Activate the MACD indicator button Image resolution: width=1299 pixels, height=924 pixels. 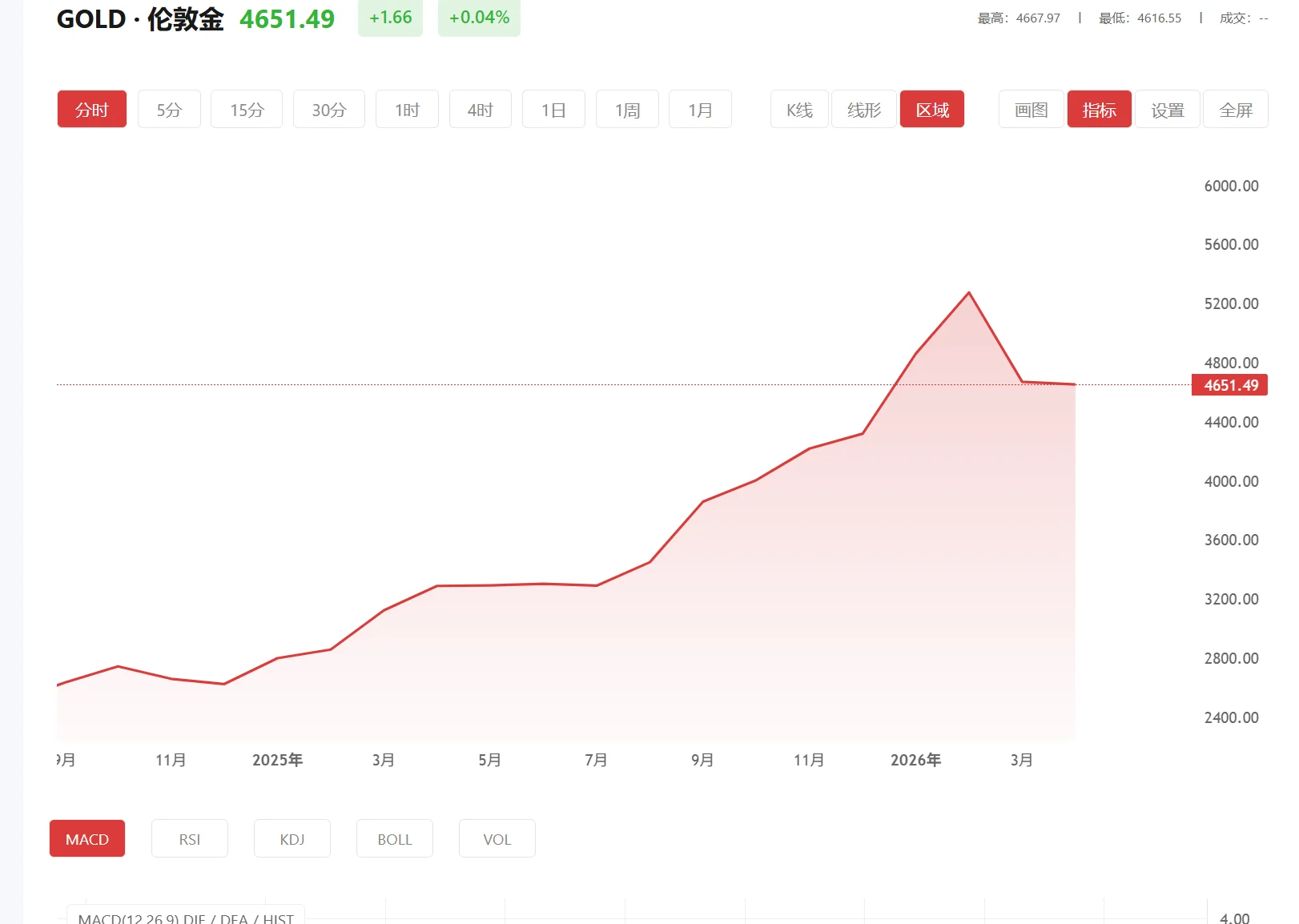(x=86, y=838)
